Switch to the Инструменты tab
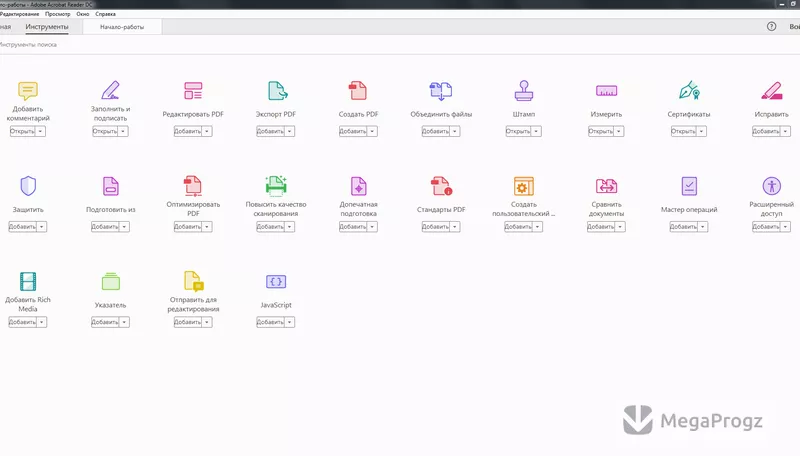800x456 pixels. click(47, 27)
